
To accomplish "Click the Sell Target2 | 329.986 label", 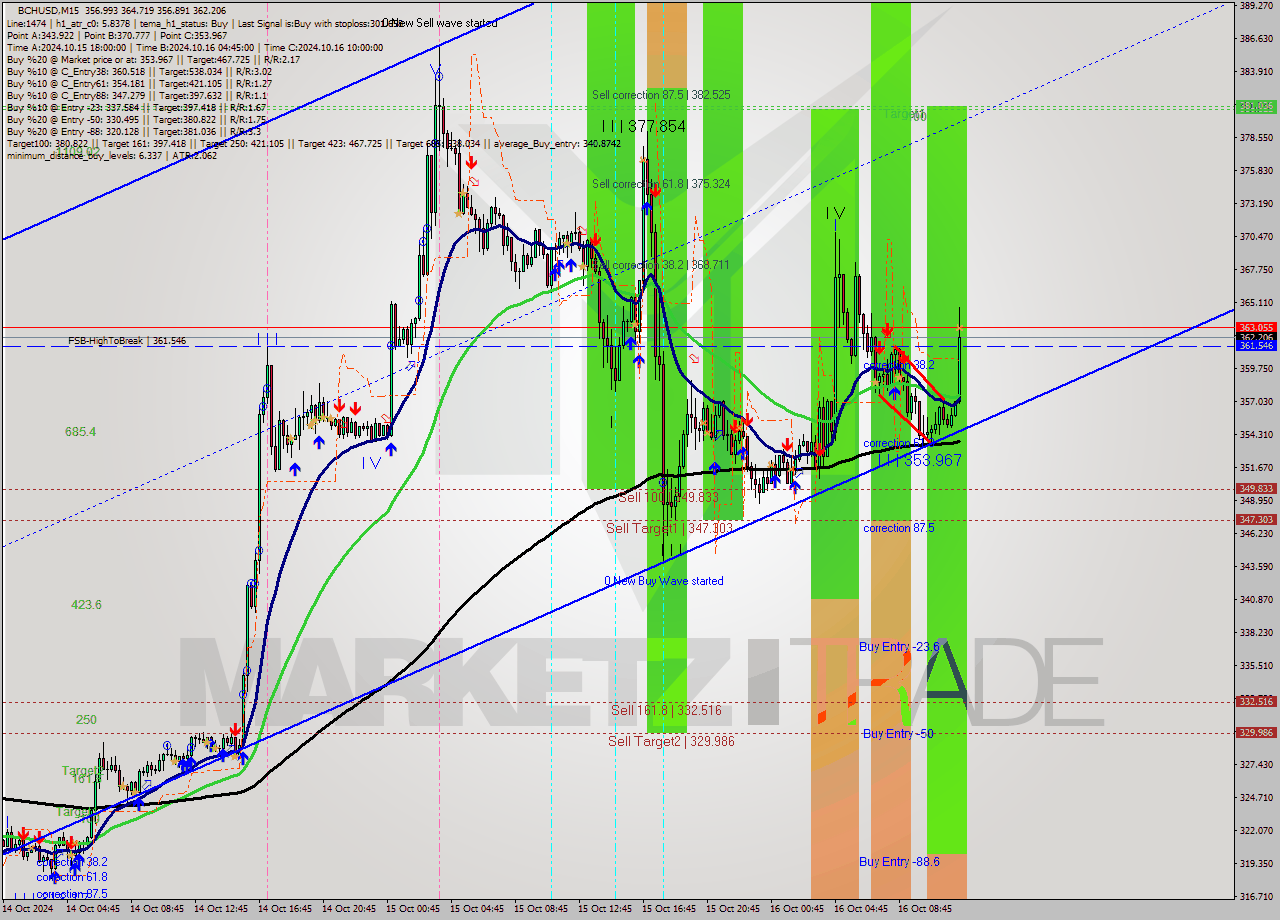I will (672, 741).
